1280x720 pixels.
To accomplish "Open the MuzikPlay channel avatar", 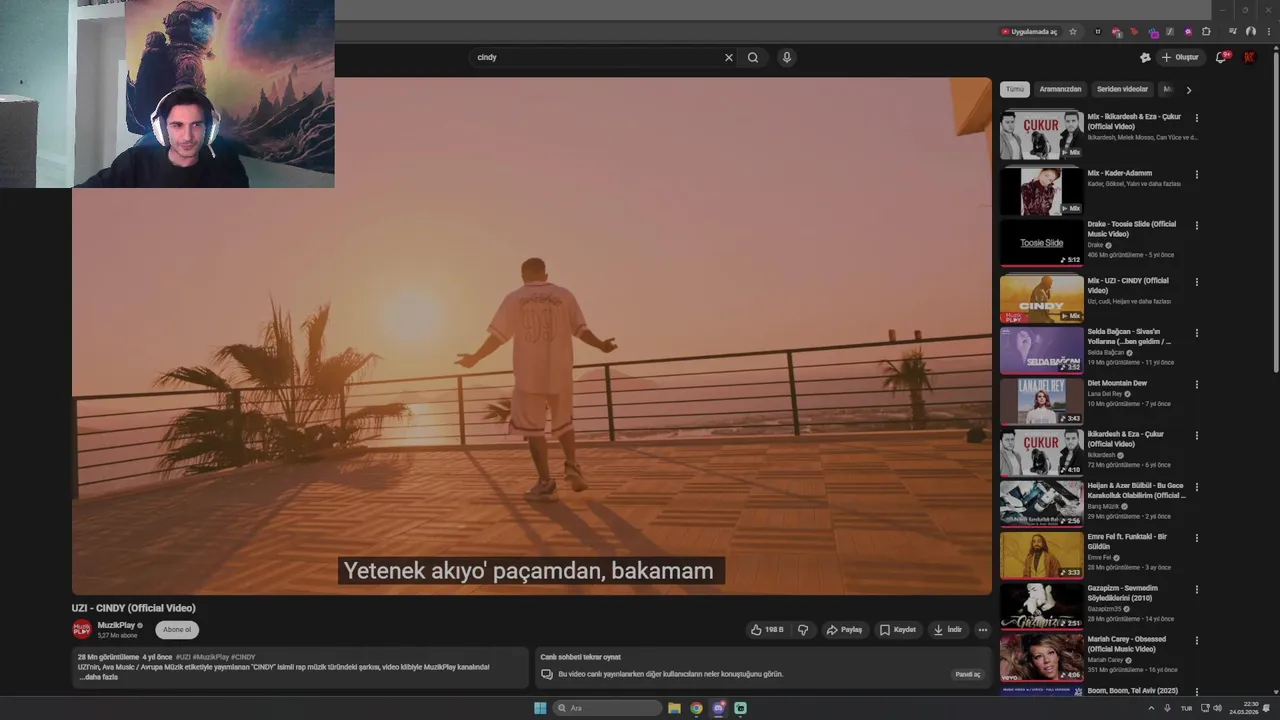I will (82, 629).
